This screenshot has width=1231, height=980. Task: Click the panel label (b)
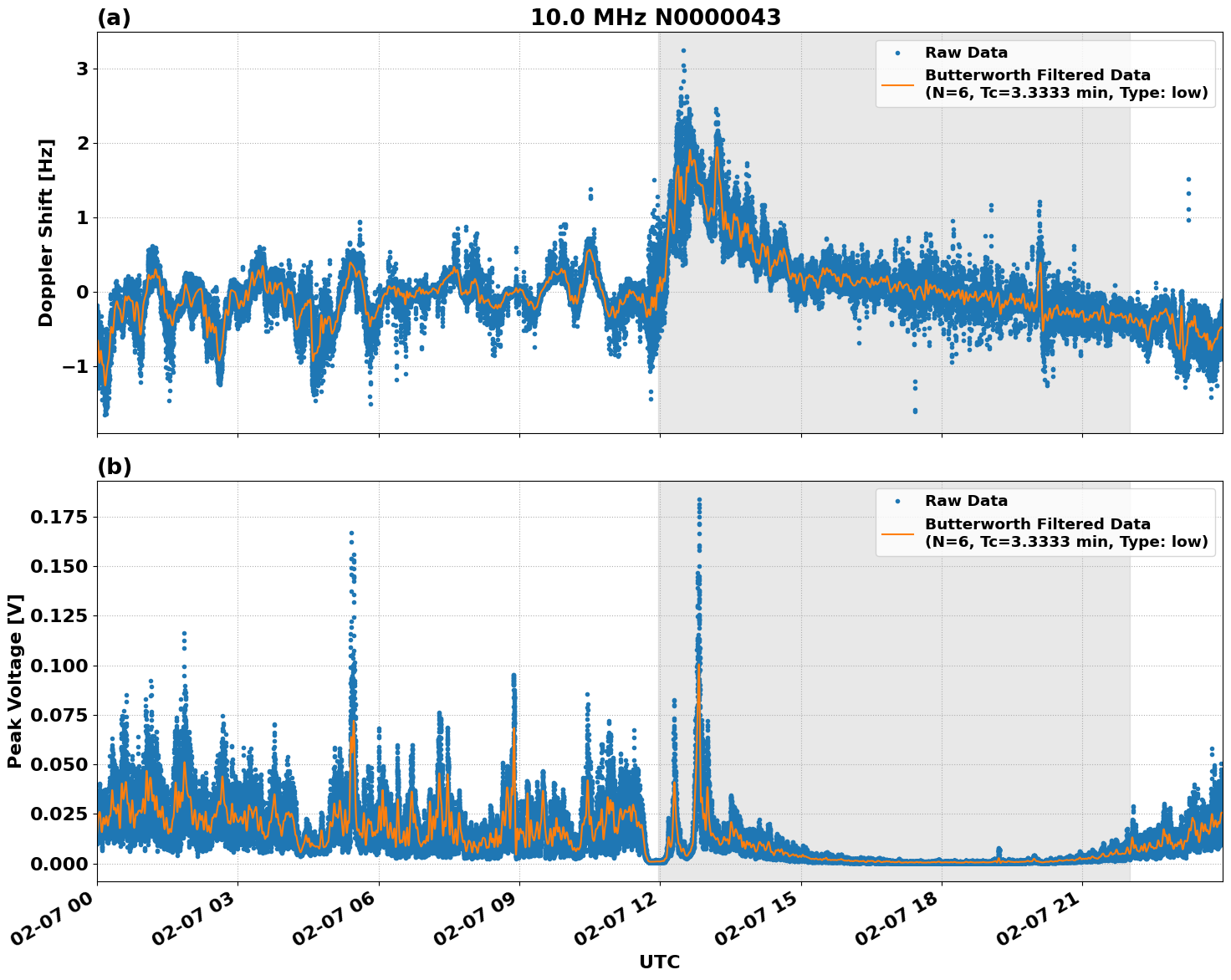[x=115, y=465]
